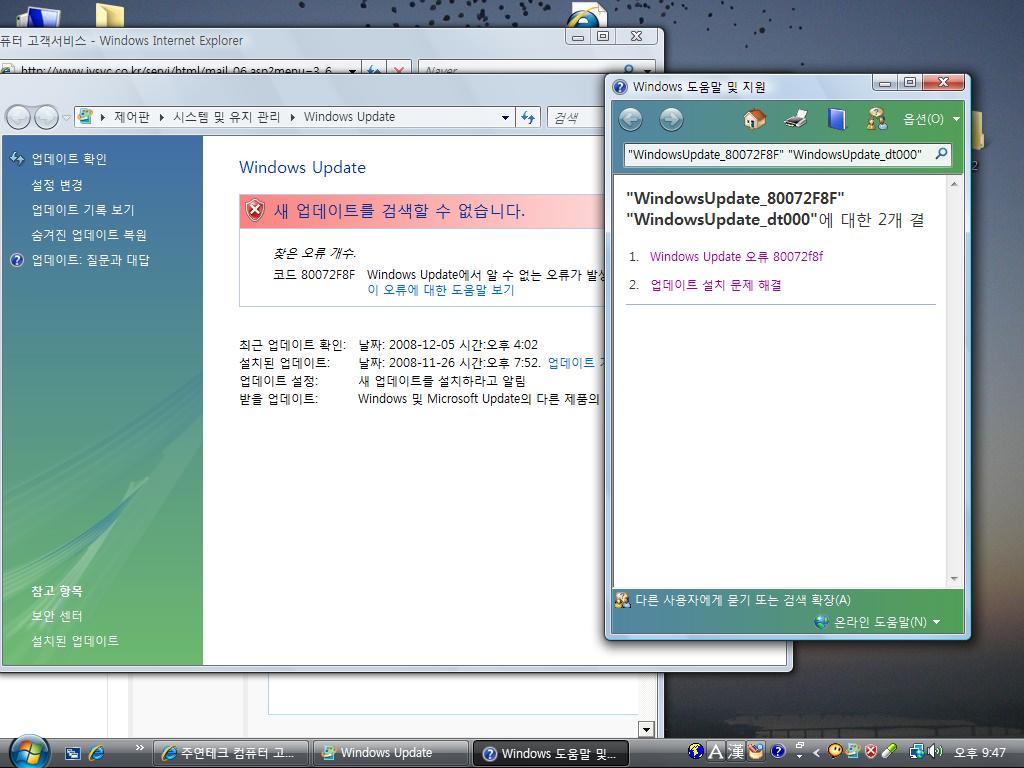Click the Internet Explorer desktop shortcut icon

[x=587, y=14]
